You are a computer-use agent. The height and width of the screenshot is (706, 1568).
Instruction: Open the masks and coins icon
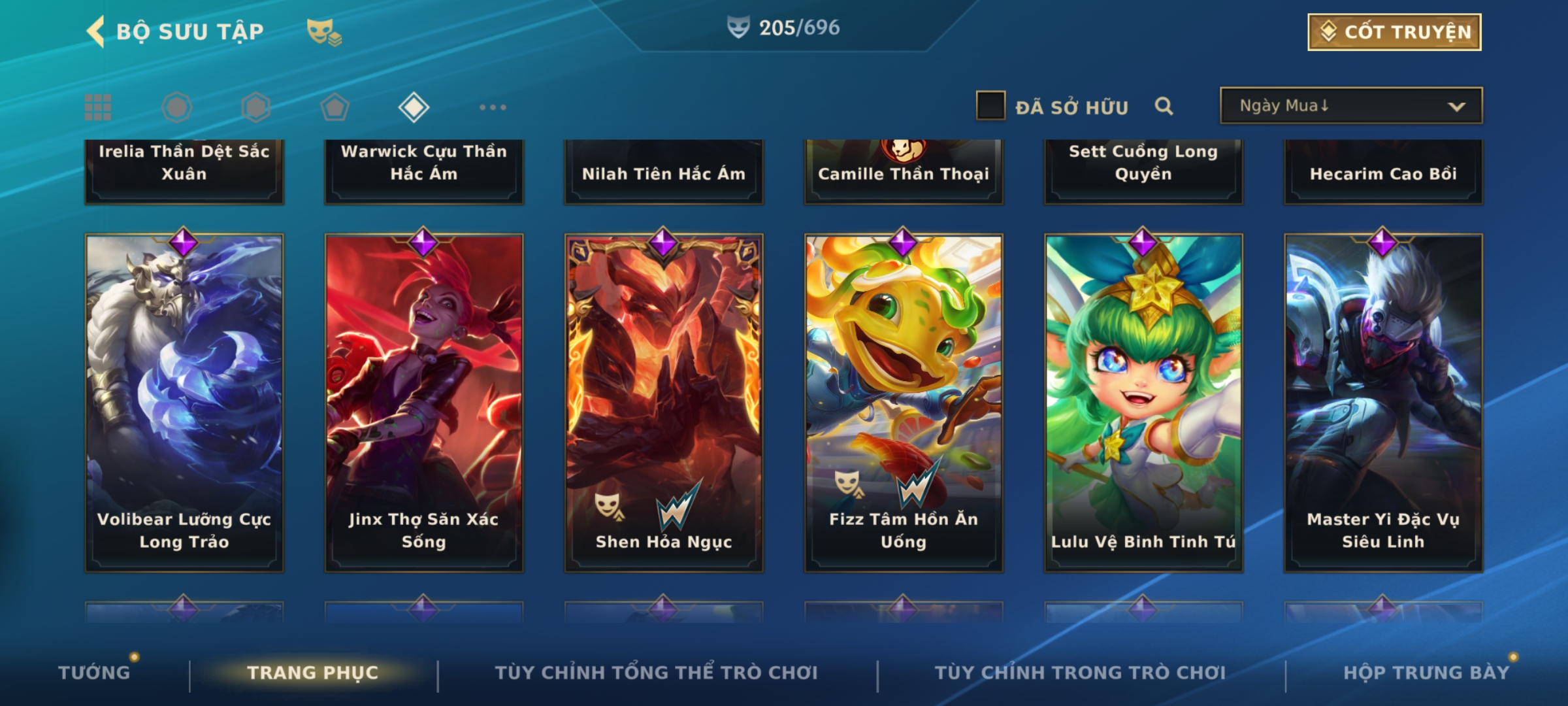324,31
